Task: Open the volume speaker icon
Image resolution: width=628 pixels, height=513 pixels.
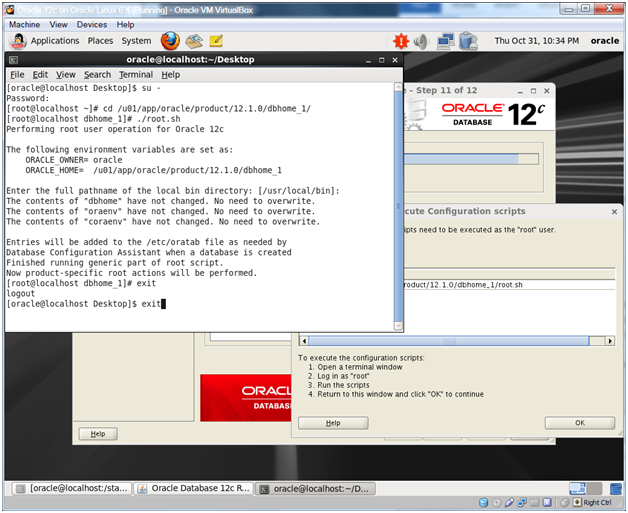Action: point(420,41)
